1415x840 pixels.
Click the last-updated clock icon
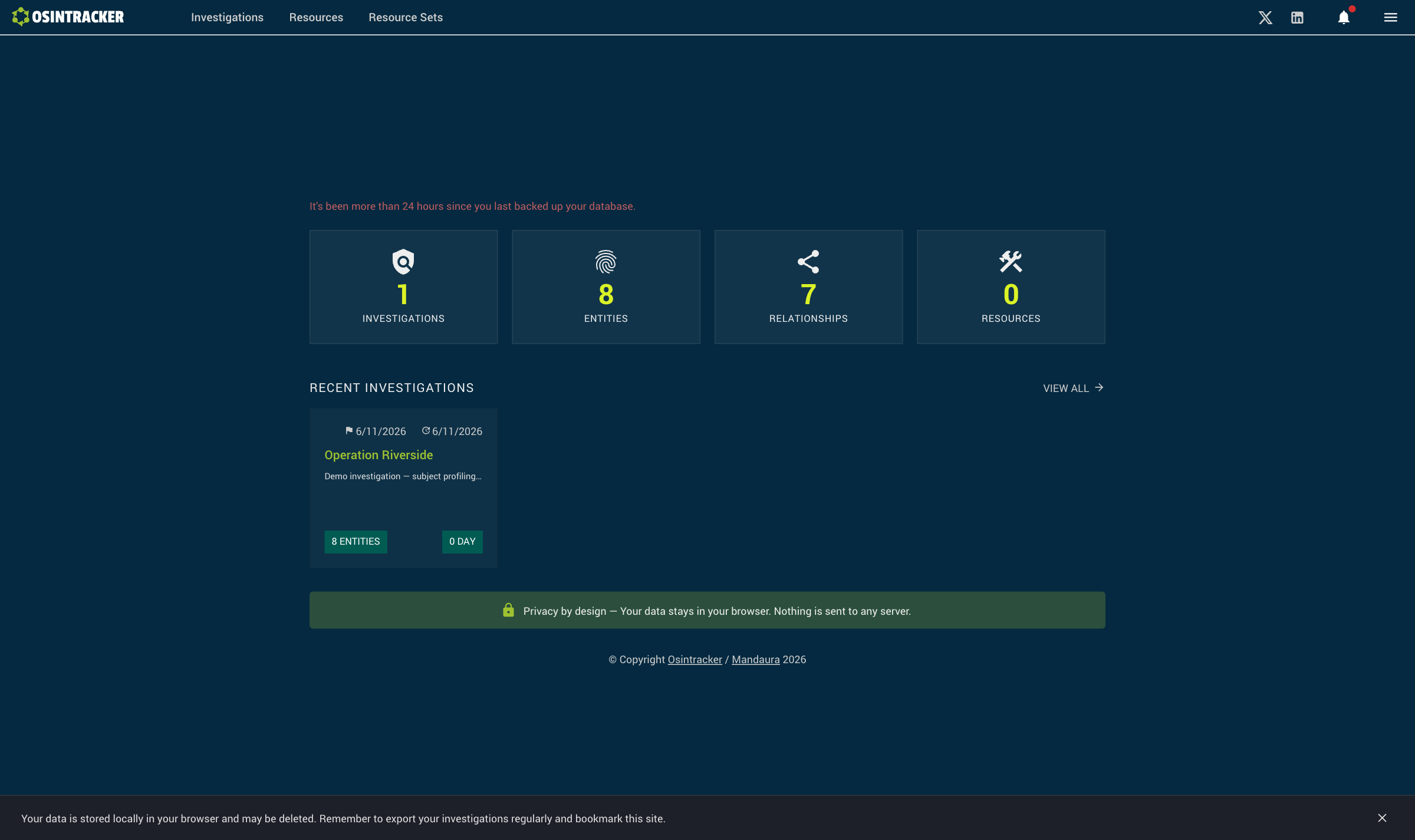point(426,431)
